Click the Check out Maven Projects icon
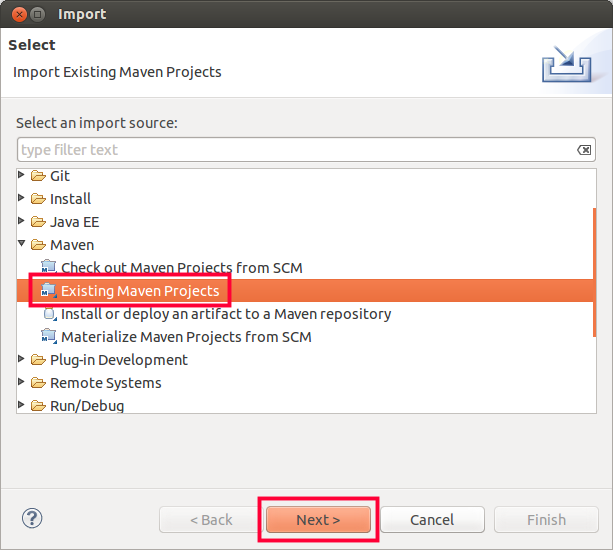Viewport: 613px width, 550px height. tap(49, 268)
